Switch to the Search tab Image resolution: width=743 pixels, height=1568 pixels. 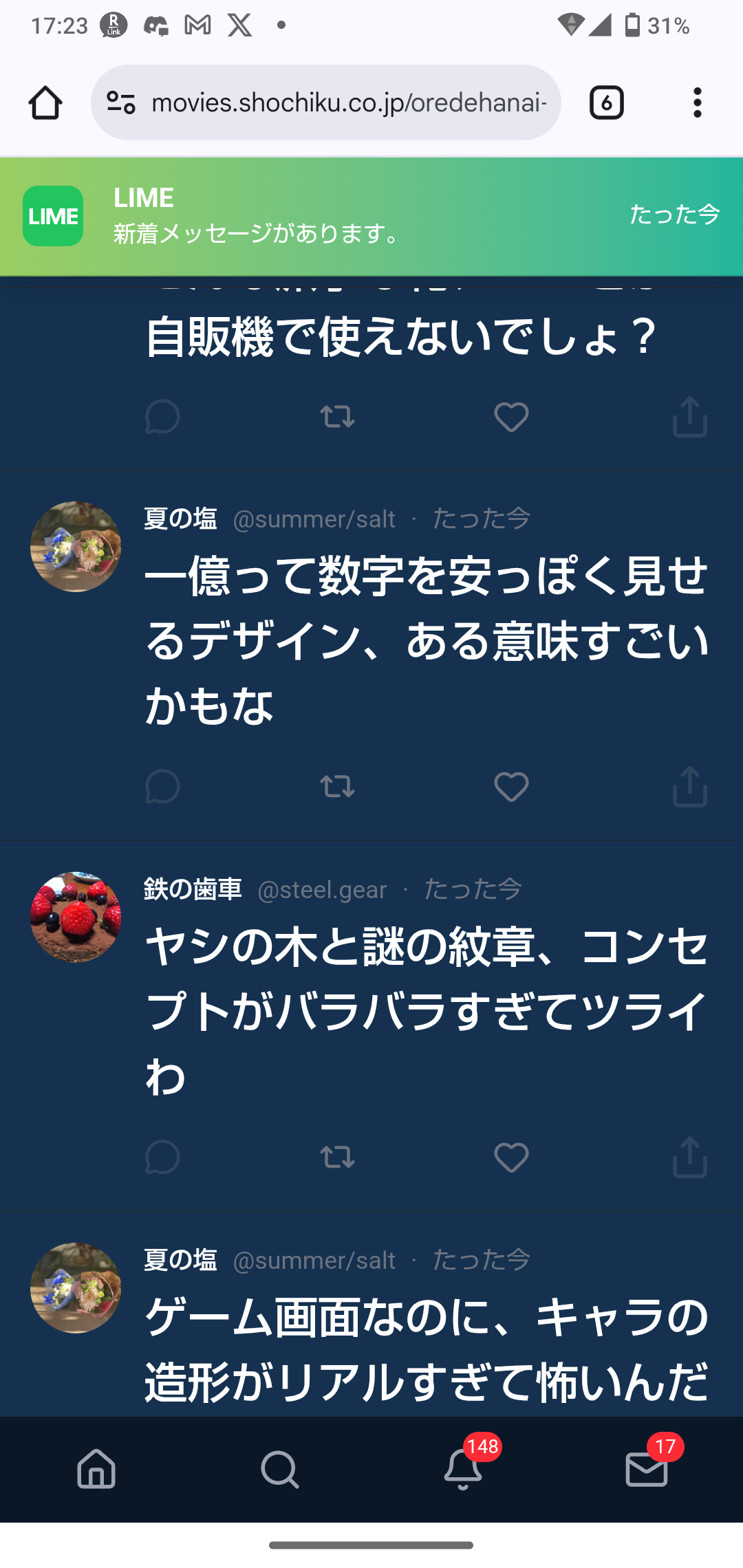point(280,1469)
